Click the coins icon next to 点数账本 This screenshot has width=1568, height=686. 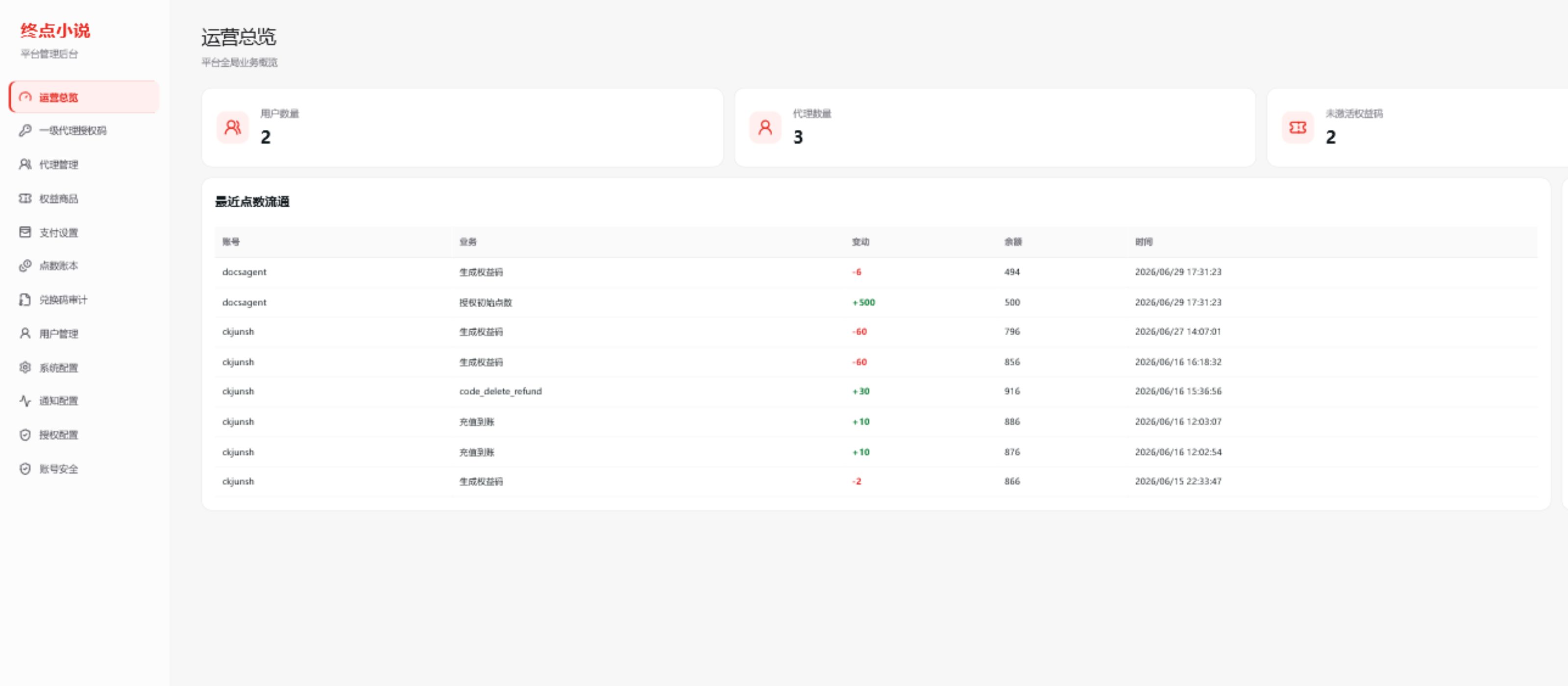coord(25,266)
